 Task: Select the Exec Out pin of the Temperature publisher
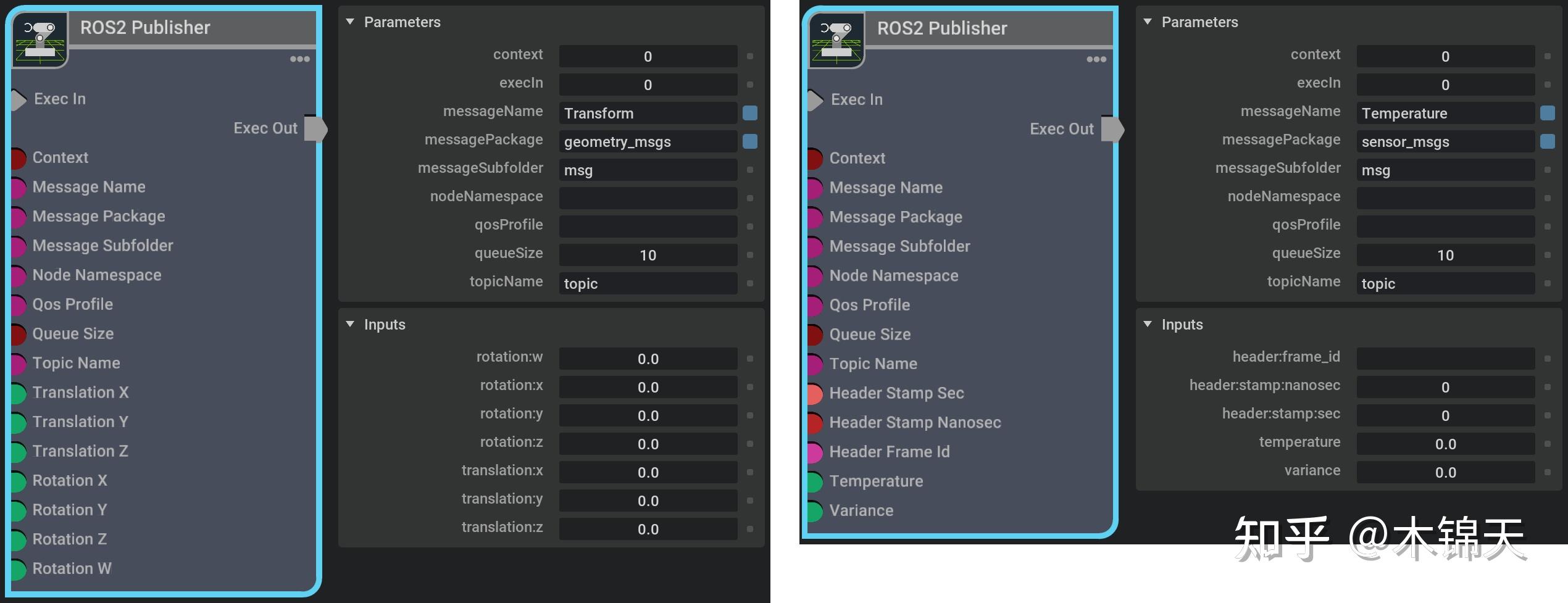point(1112,129)
